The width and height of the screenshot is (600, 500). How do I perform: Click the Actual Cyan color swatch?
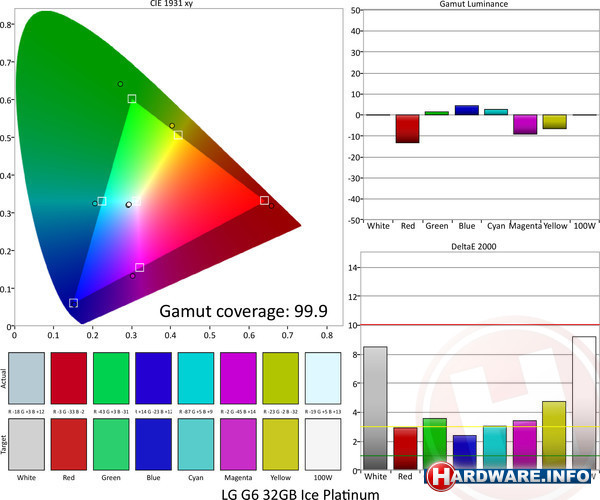click(196, 378)
